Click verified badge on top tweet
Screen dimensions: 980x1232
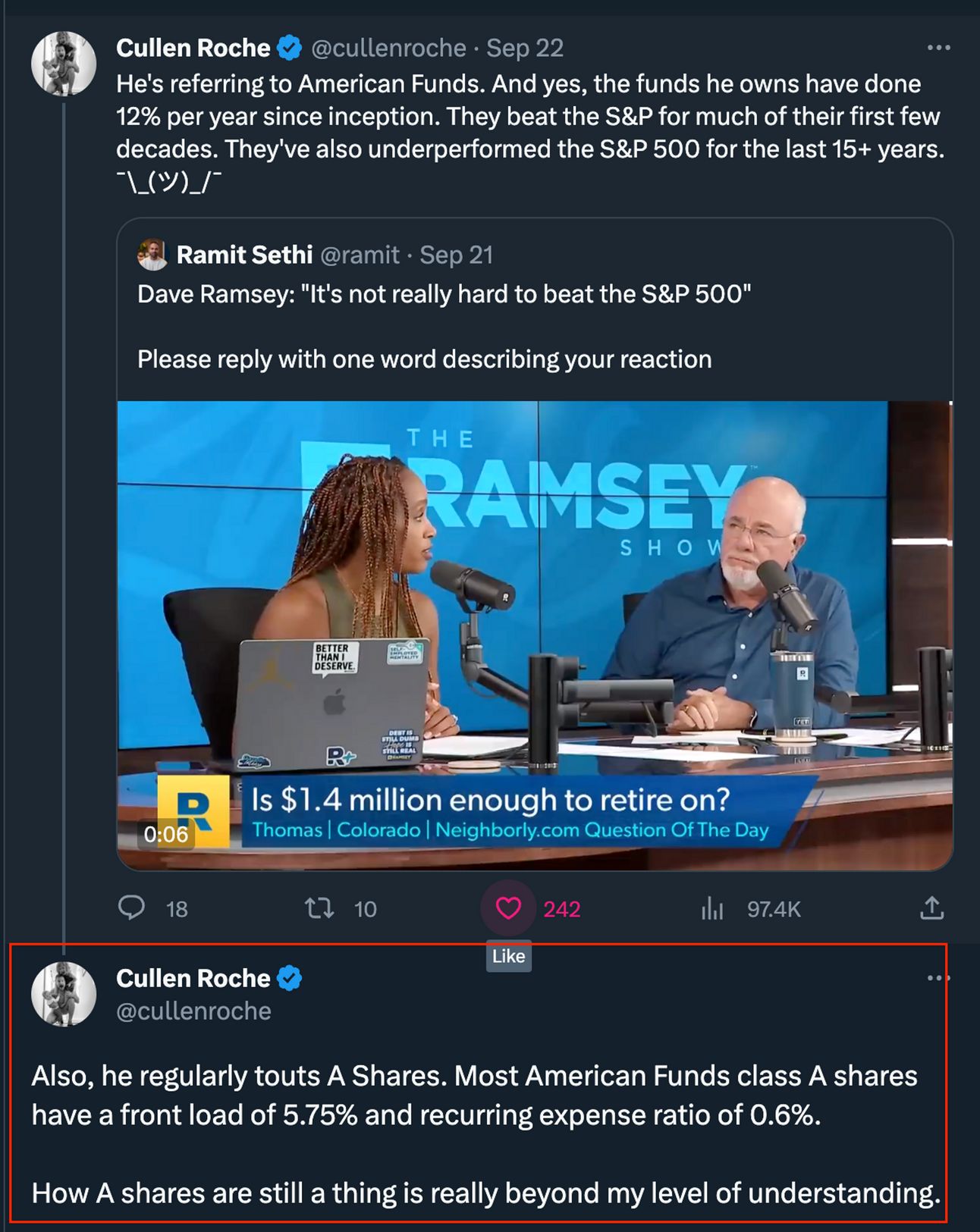coord(289,48)
